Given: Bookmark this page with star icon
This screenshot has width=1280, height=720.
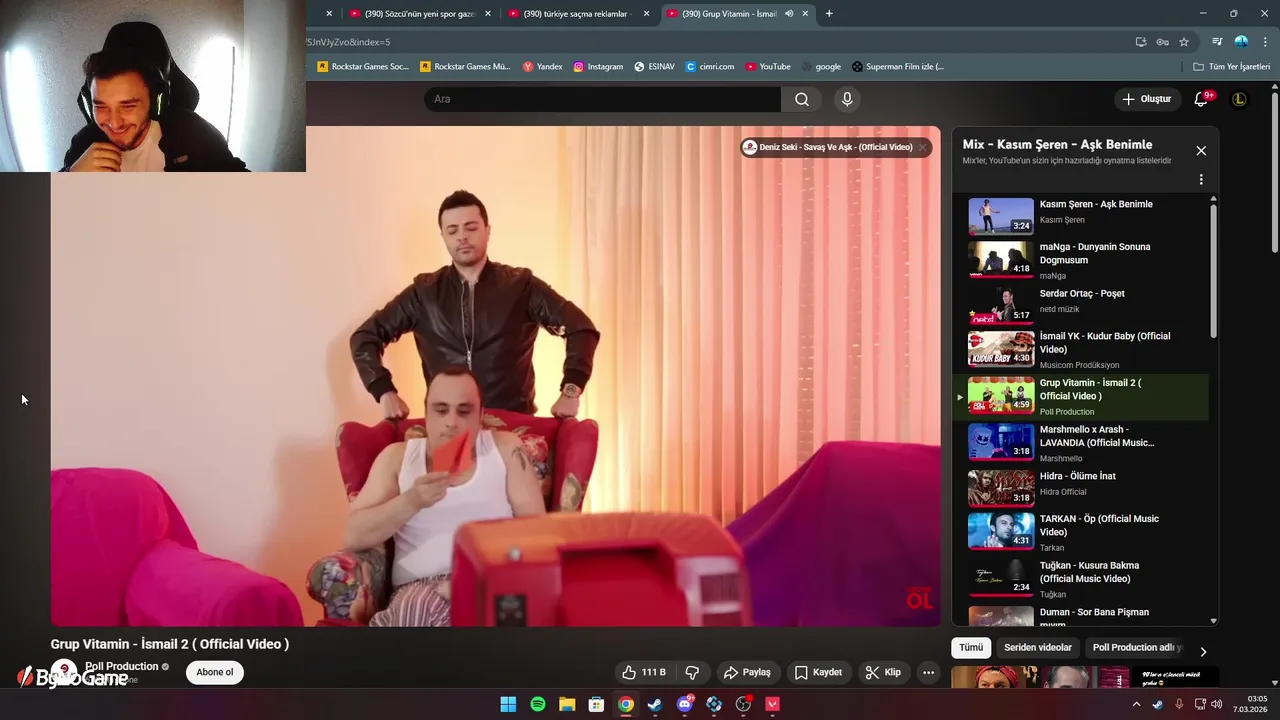Looking at the screenshot, I should coord(1184,42).
